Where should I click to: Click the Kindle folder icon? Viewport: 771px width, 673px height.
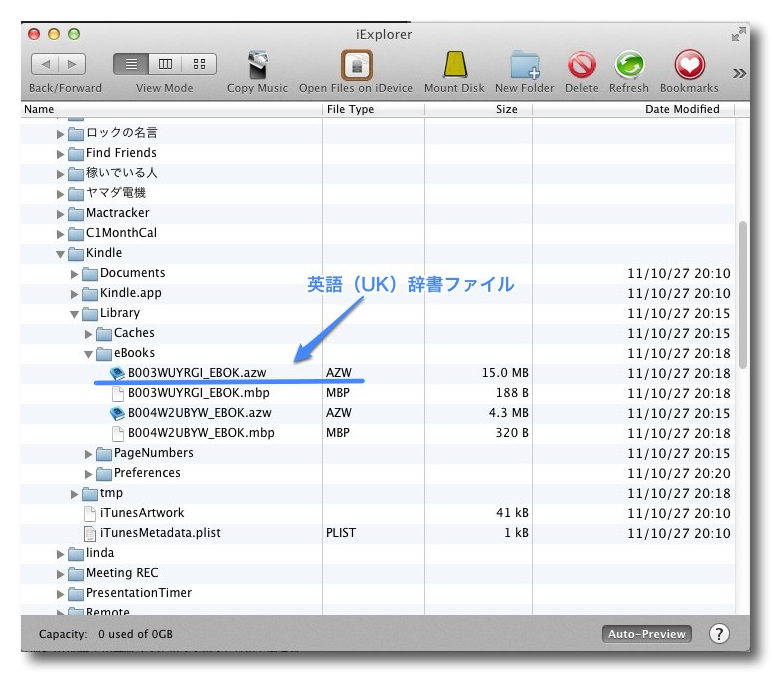coord(75,254)
